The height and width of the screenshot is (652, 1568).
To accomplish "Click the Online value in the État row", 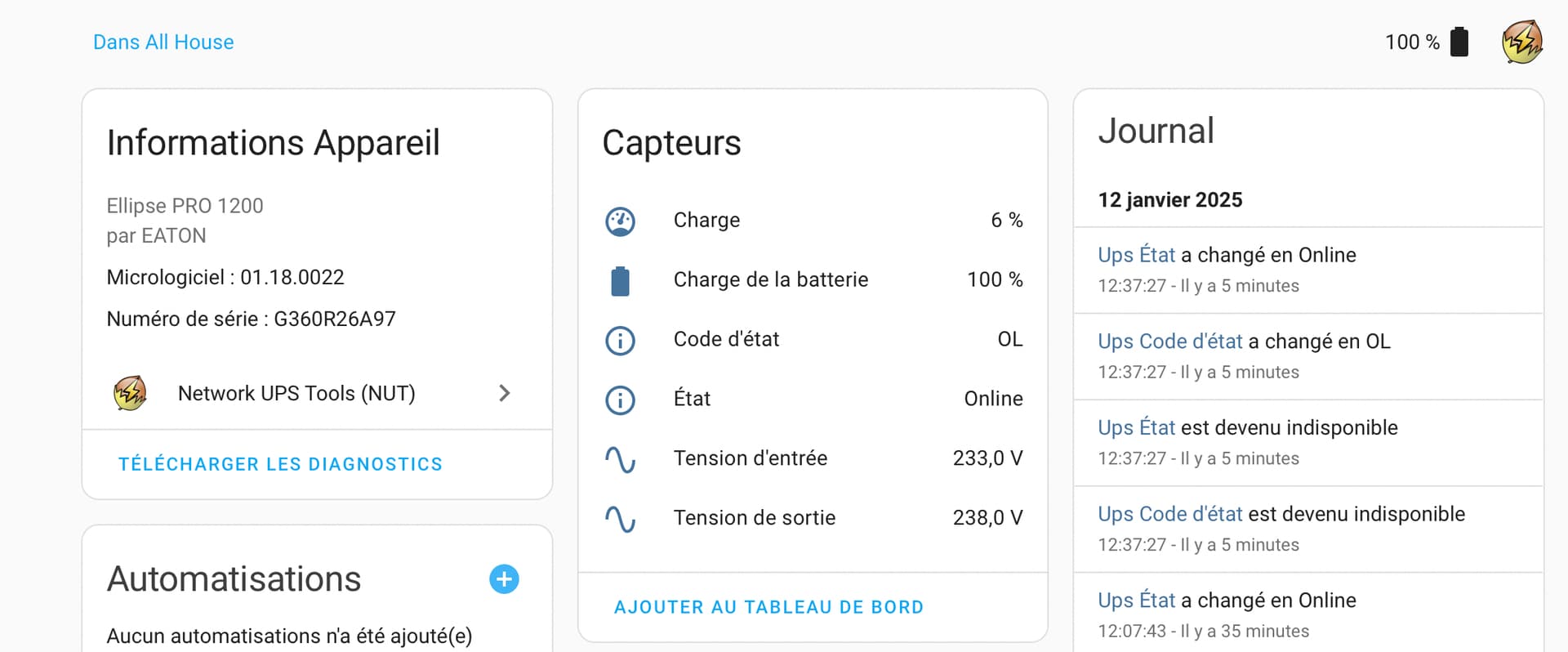I will point(993,399).
